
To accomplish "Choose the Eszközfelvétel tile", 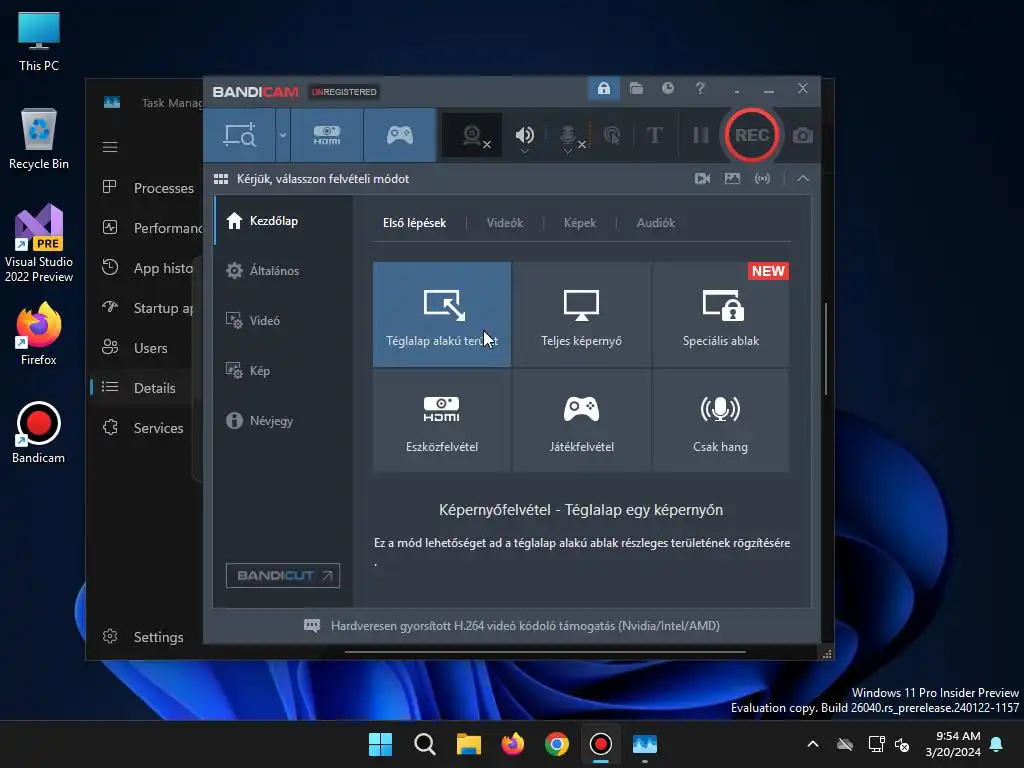I will [x=442, y=420].
